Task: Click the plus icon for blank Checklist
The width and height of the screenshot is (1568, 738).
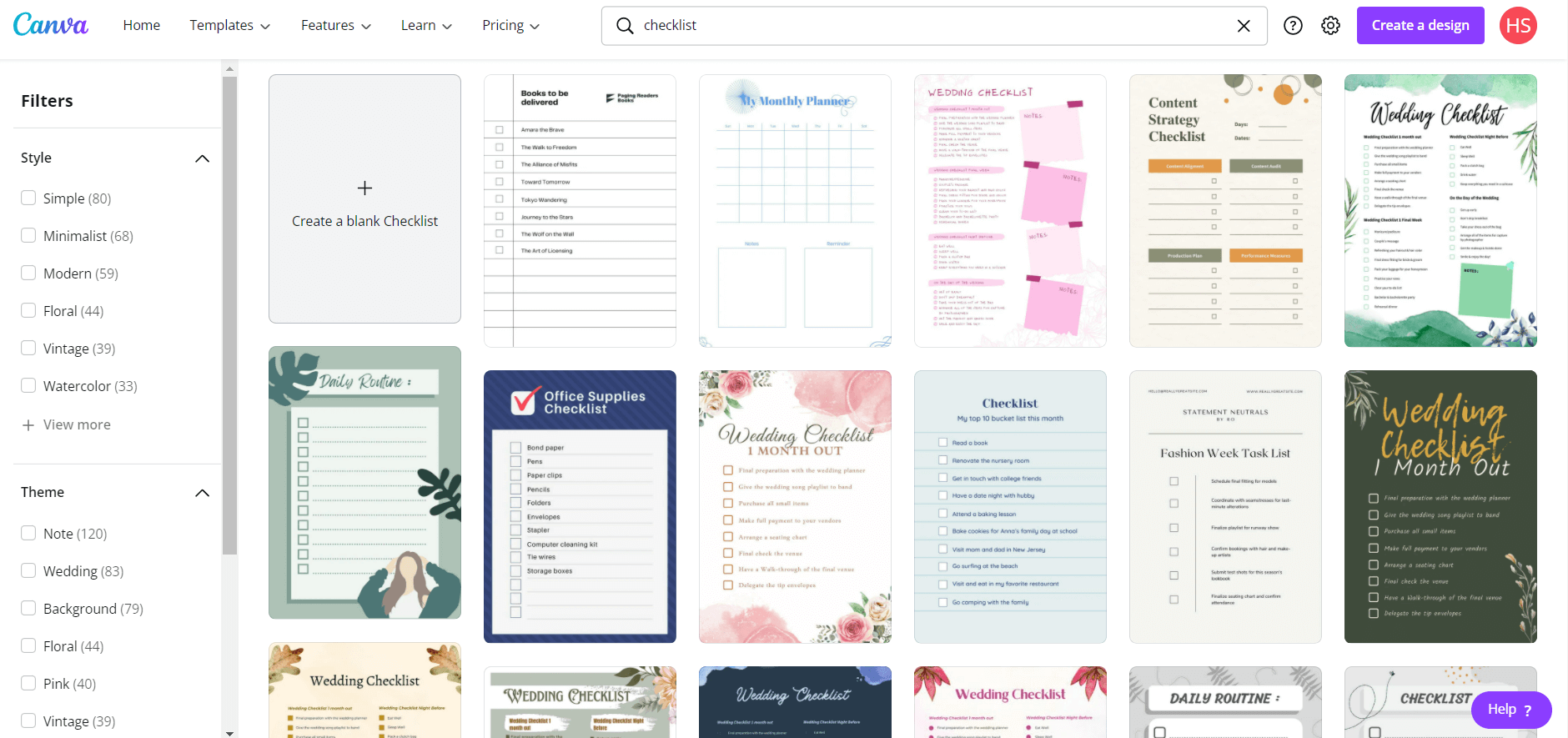Action: coord(364,188)
